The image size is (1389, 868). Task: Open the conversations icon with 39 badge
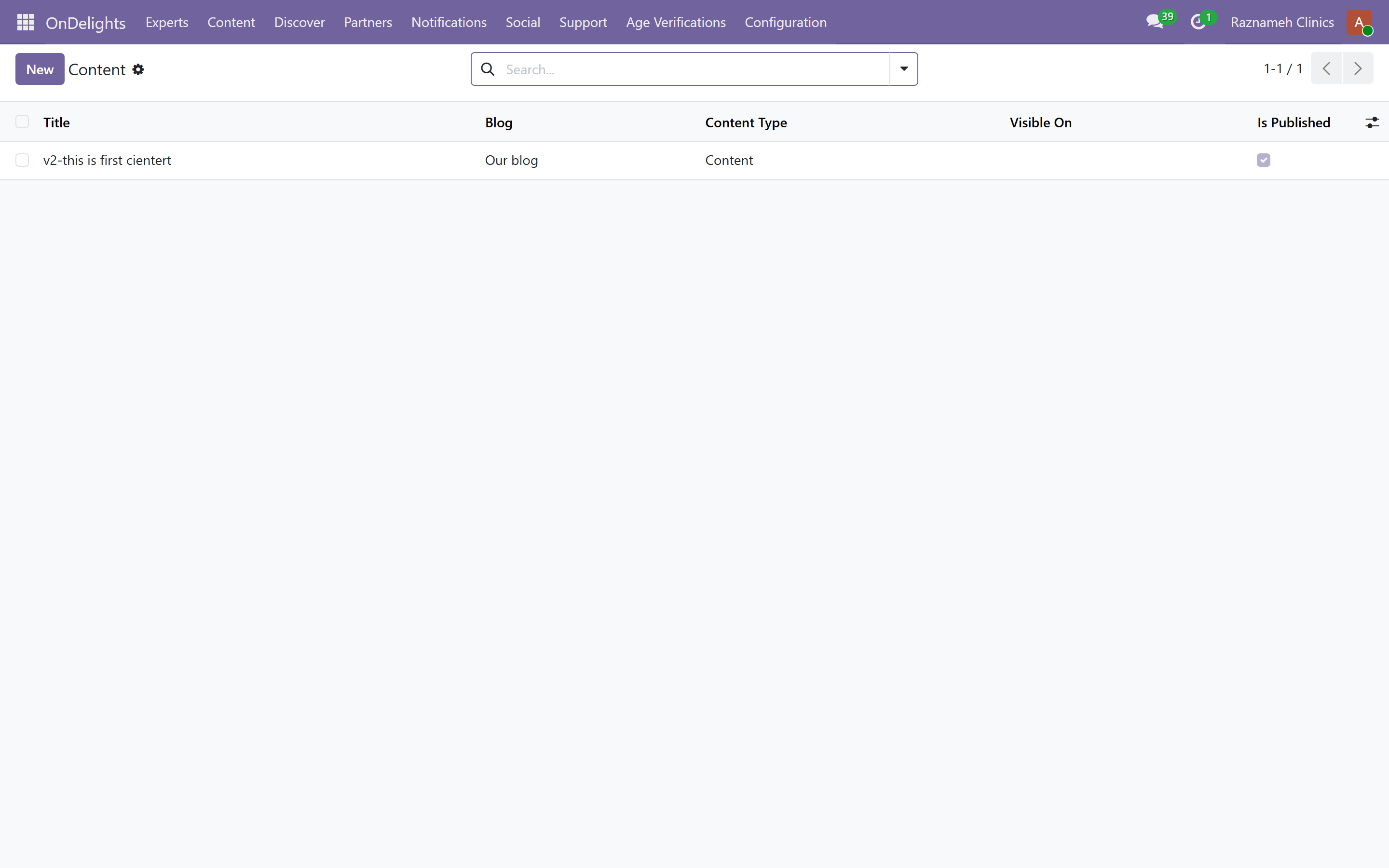1160,22
